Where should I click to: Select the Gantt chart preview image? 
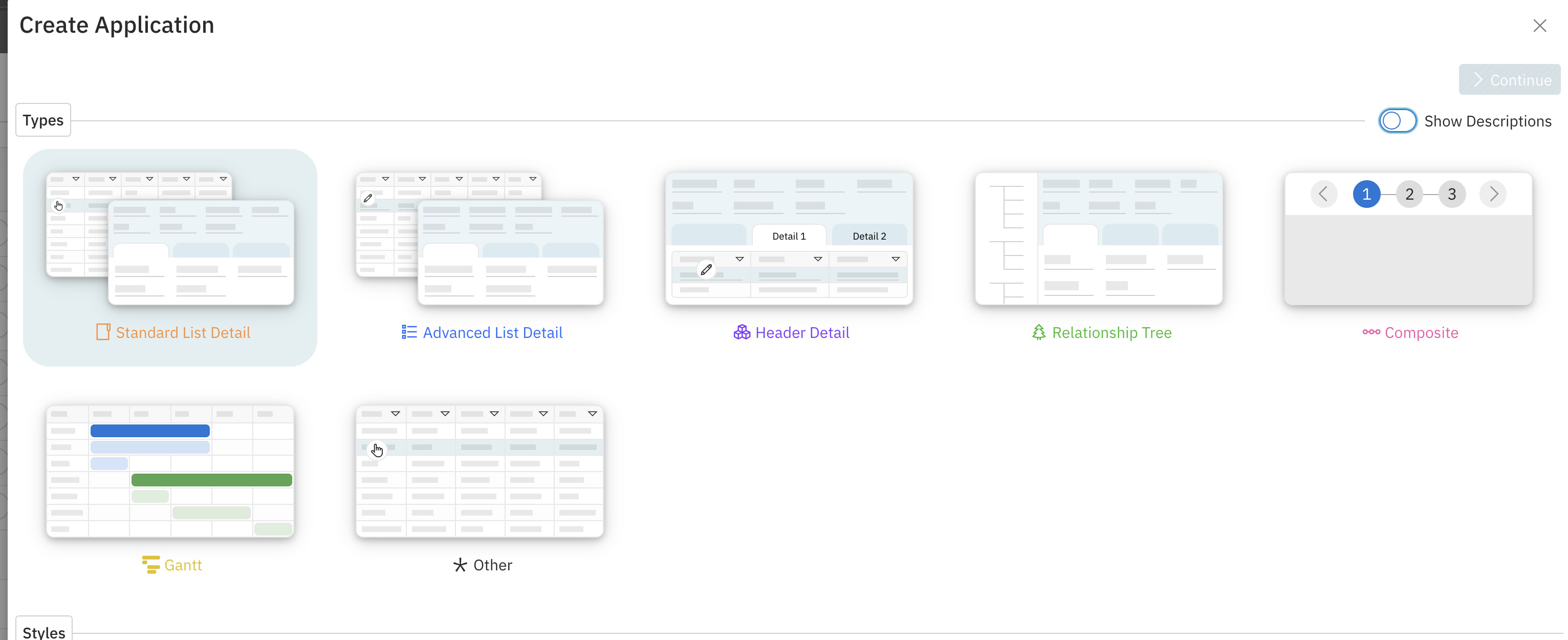tap(170, 472)
